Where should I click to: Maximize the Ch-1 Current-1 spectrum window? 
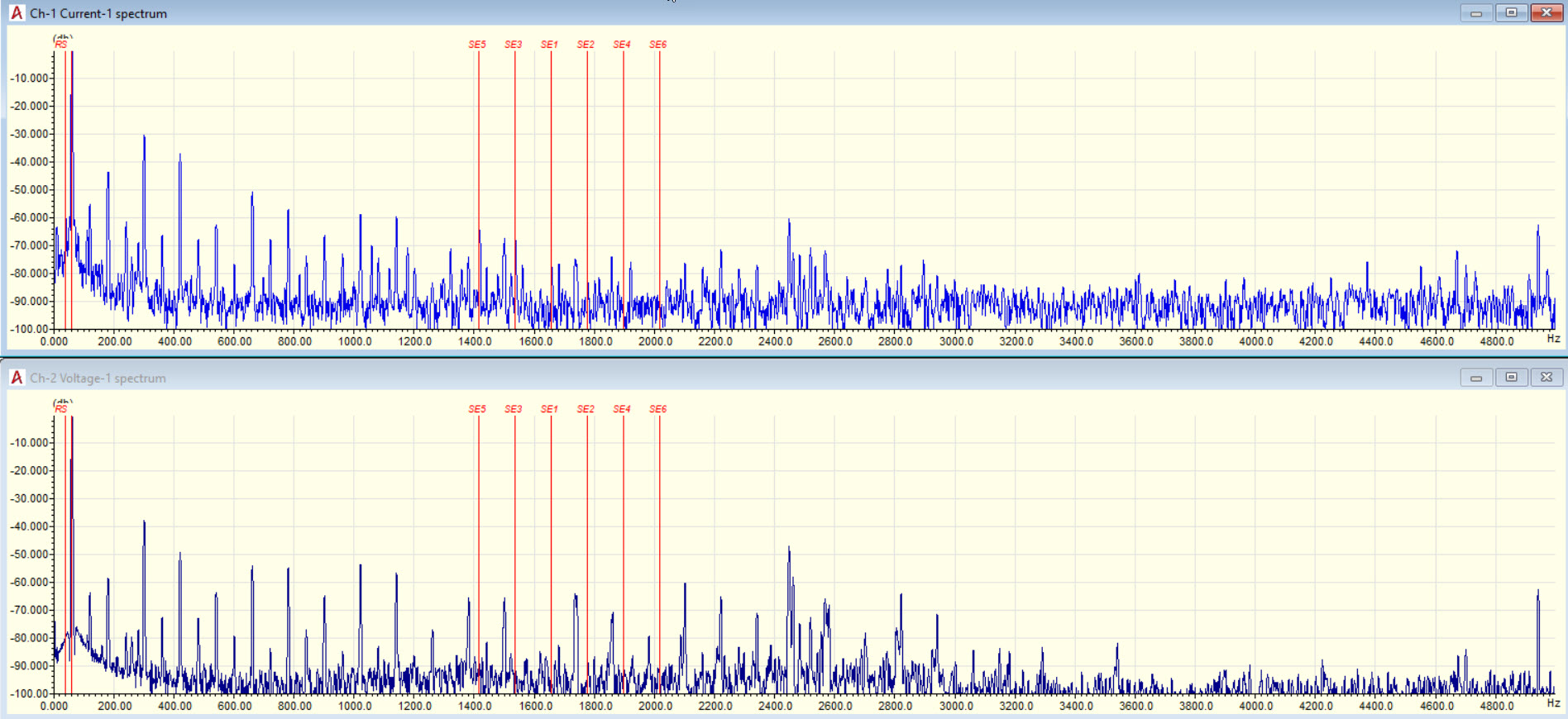point(1511,12)
